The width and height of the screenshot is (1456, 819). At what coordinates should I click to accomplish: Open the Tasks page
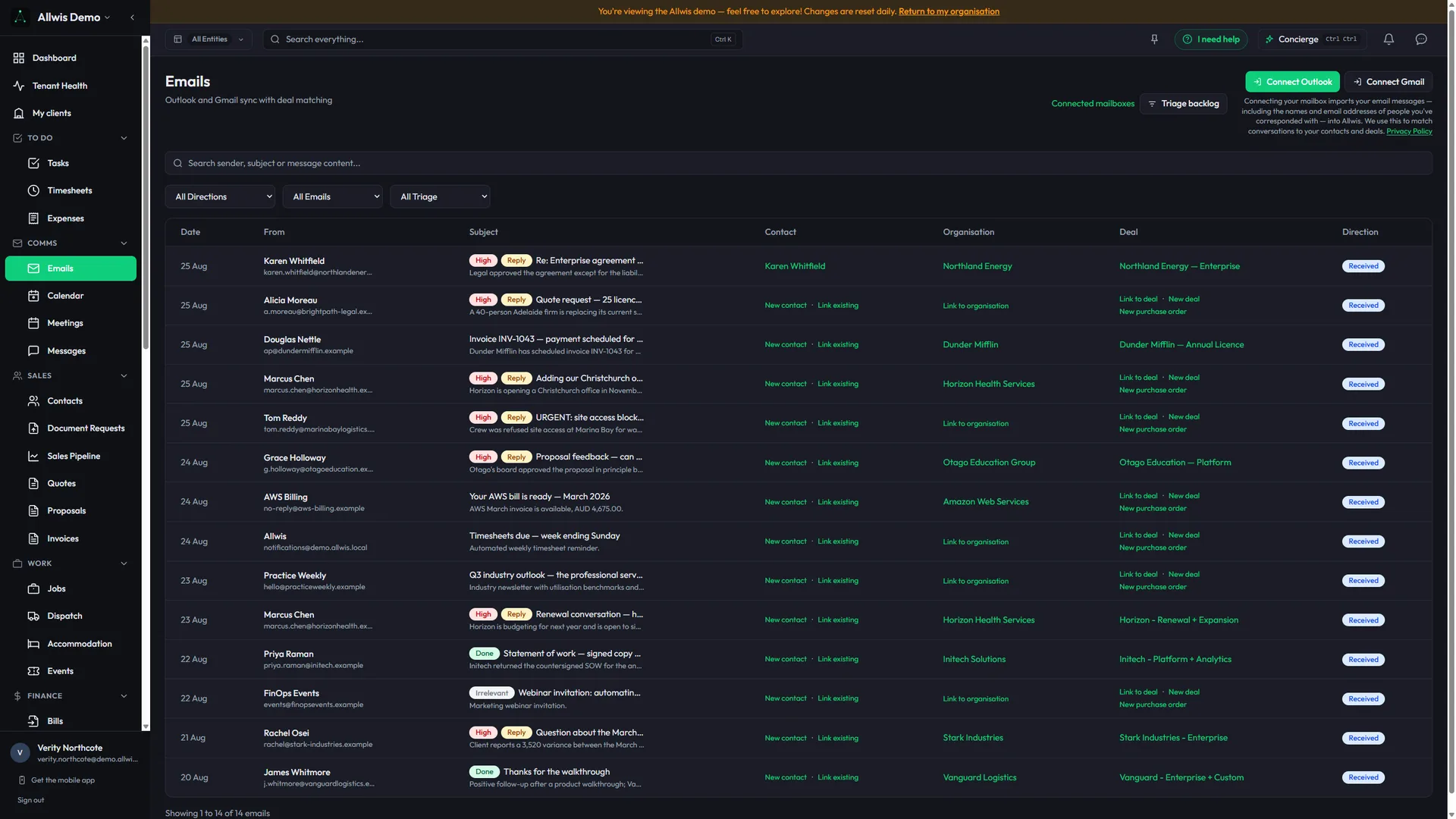point(71,163)
